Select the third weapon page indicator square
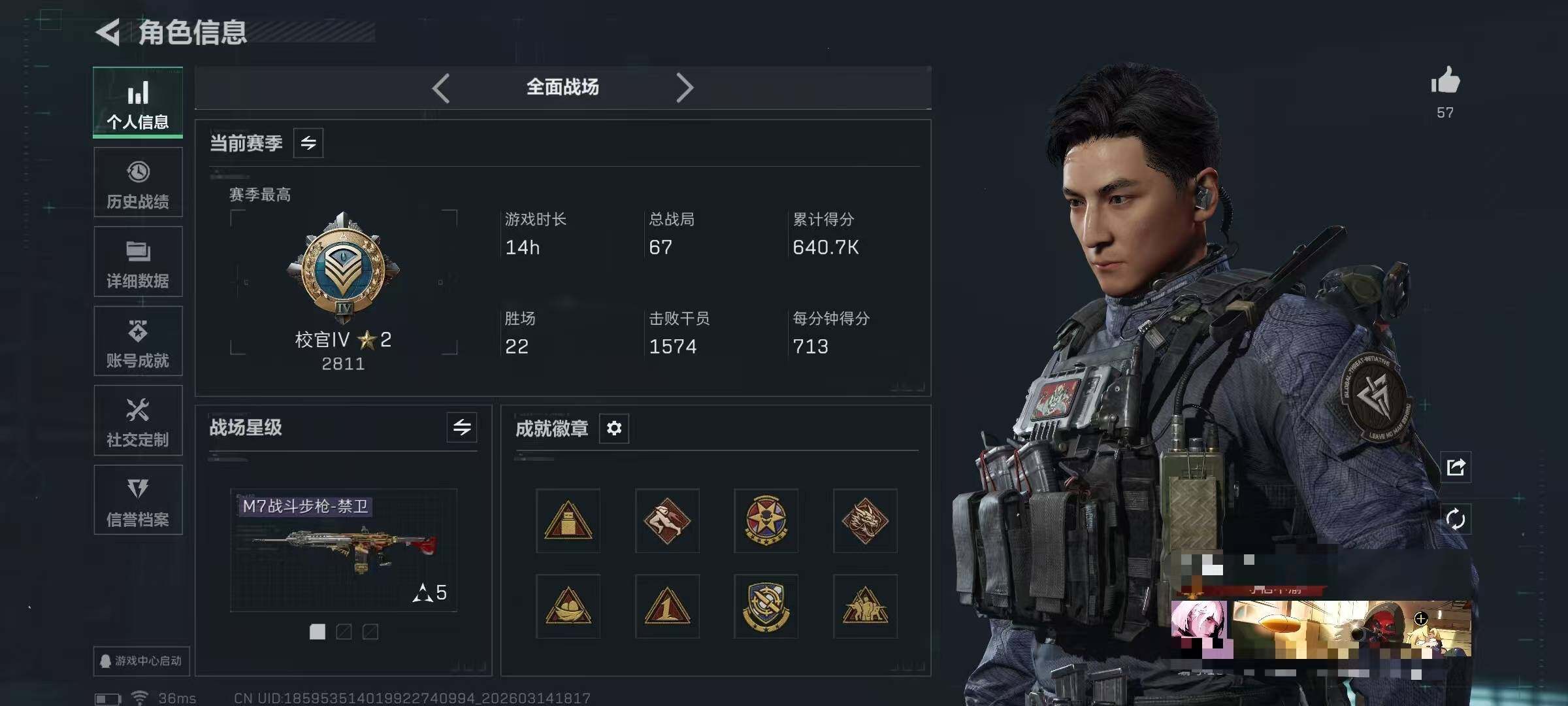 (x=370, y=631)
